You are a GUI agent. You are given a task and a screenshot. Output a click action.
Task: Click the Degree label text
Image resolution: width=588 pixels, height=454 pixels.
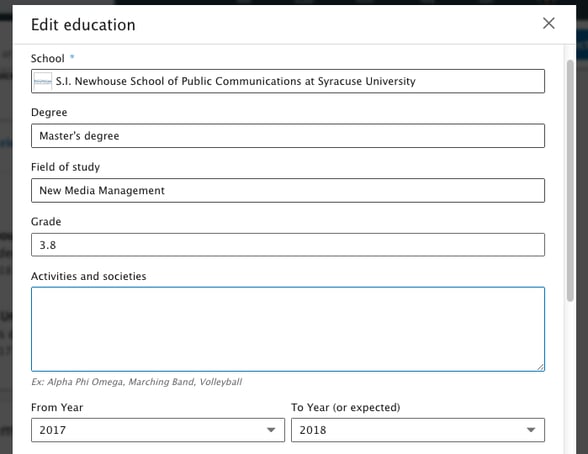pyautogui.click(x=49, y=112)
